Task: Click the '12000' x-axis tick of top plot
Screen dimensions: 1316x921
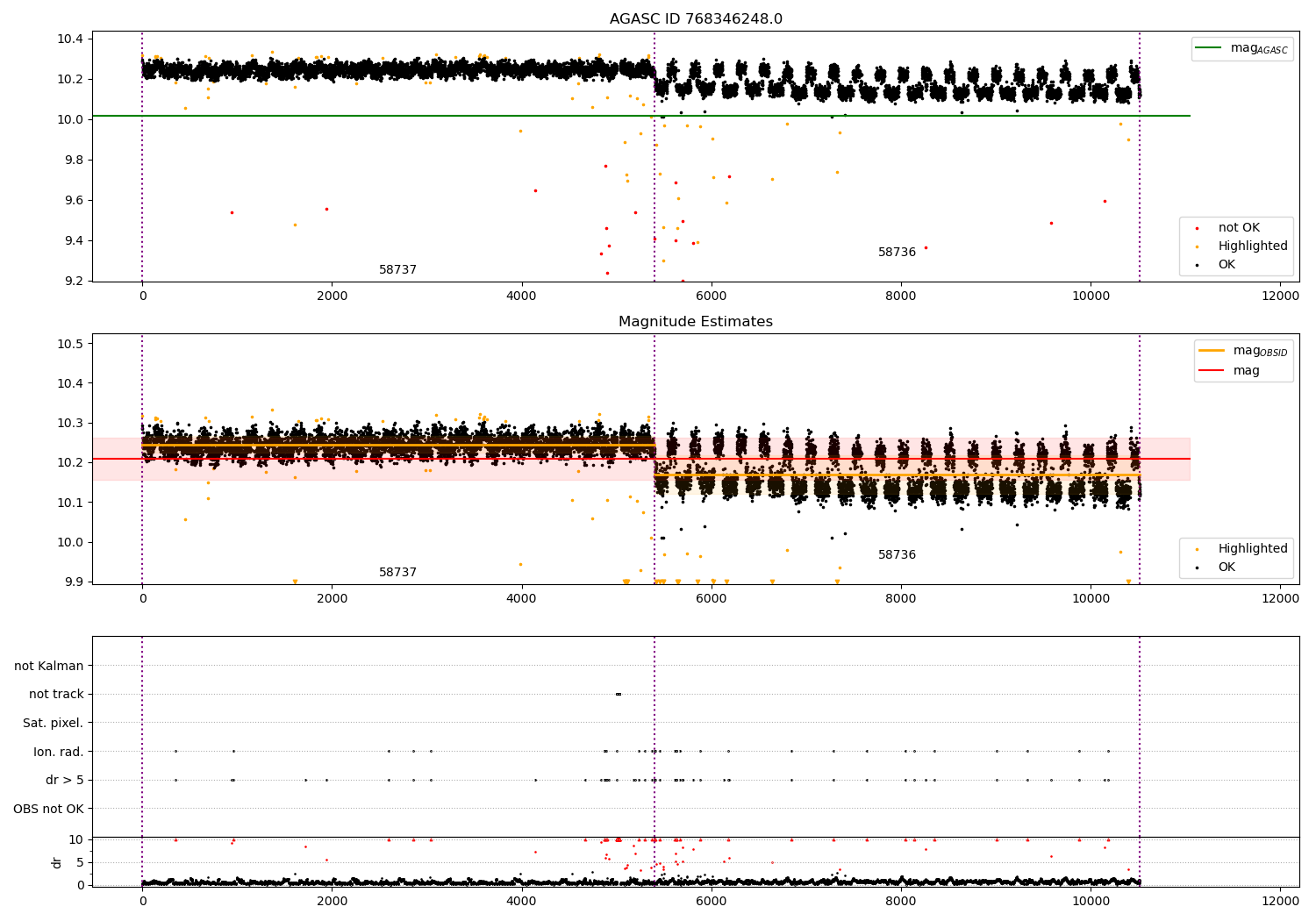Action: click(1280, 296)
